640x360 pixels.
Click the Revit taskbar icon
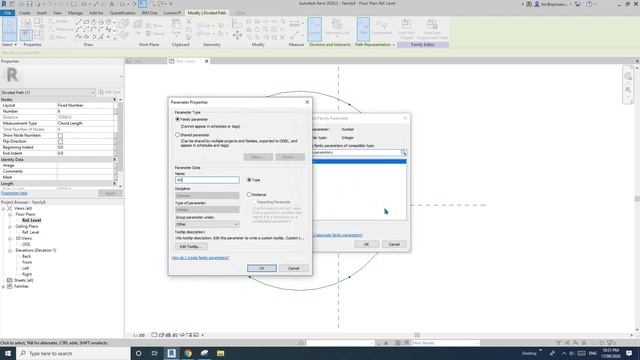(x=171, y=353)
